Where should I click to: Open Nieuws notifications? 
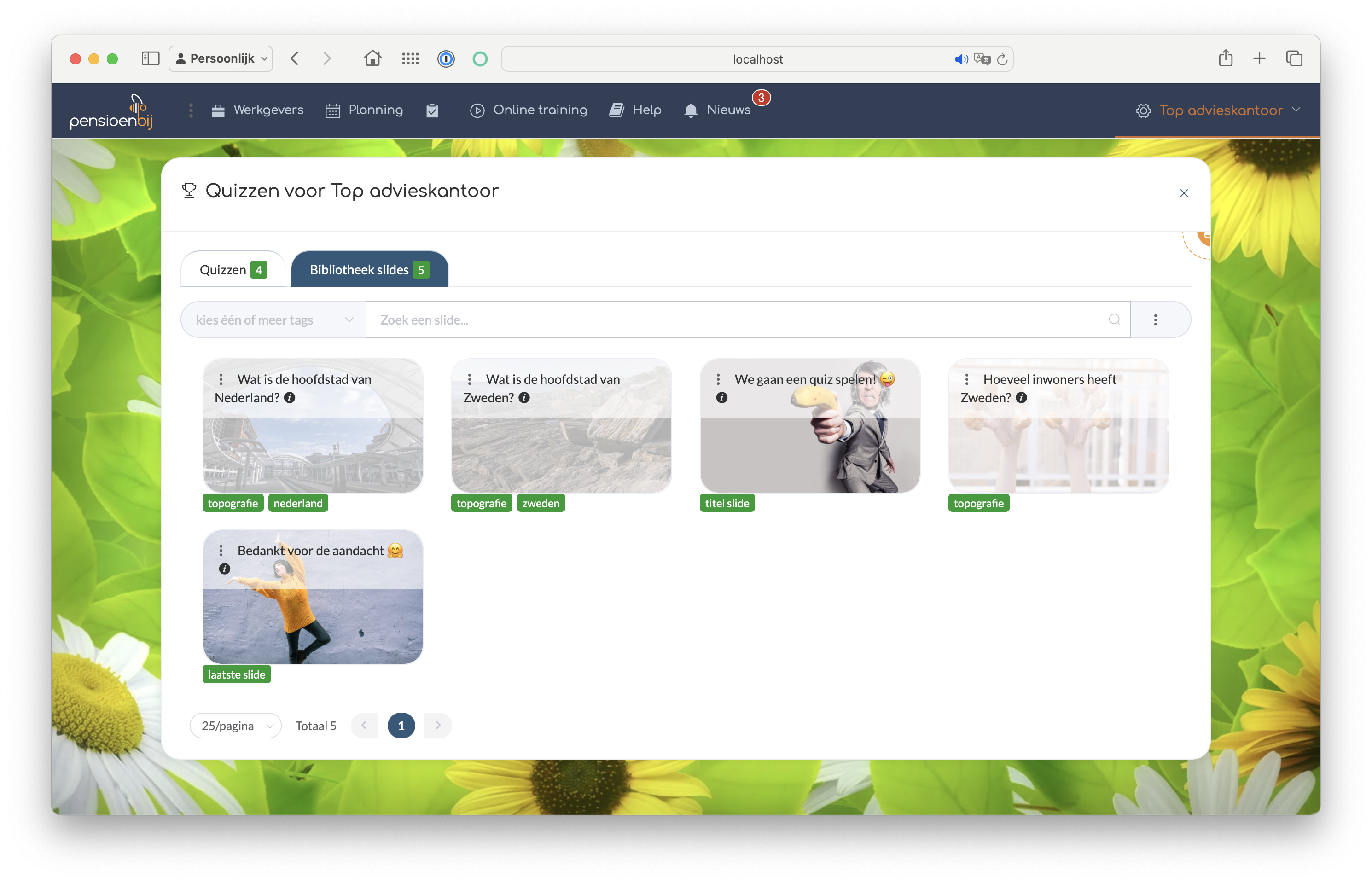point(717,110)
